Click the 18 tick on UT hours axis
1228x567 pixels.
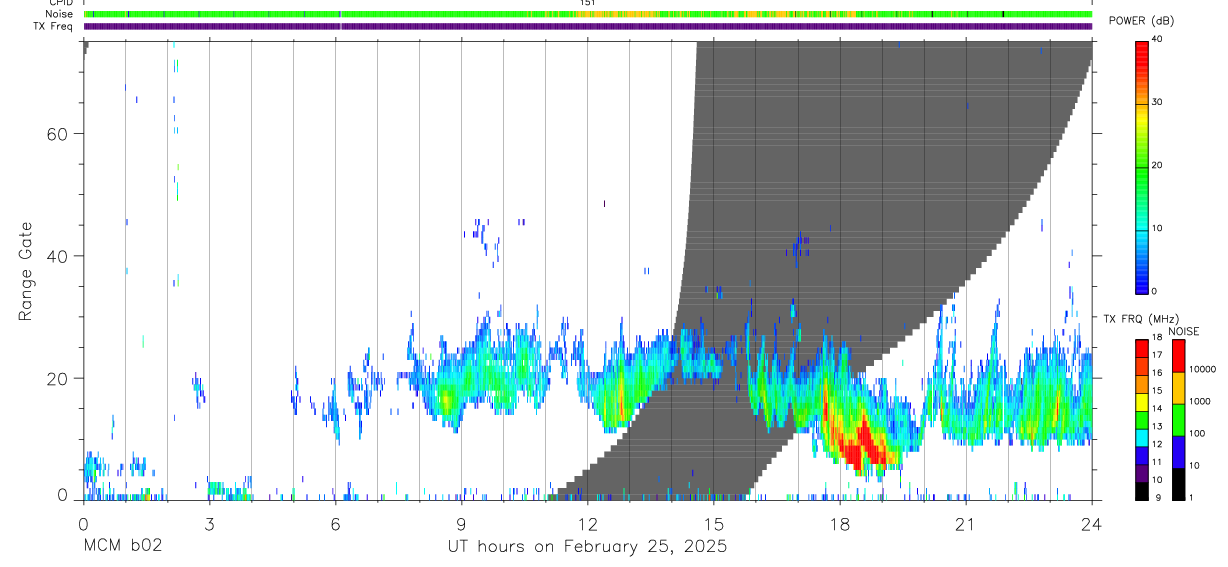click(x=840, y=524)
